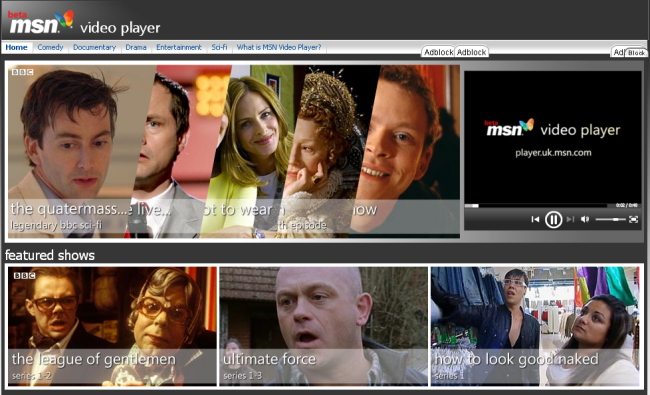Viewport: 650px width, 395px height.
Task: Open How to Look Good Naked show
Action: (535, 326)
